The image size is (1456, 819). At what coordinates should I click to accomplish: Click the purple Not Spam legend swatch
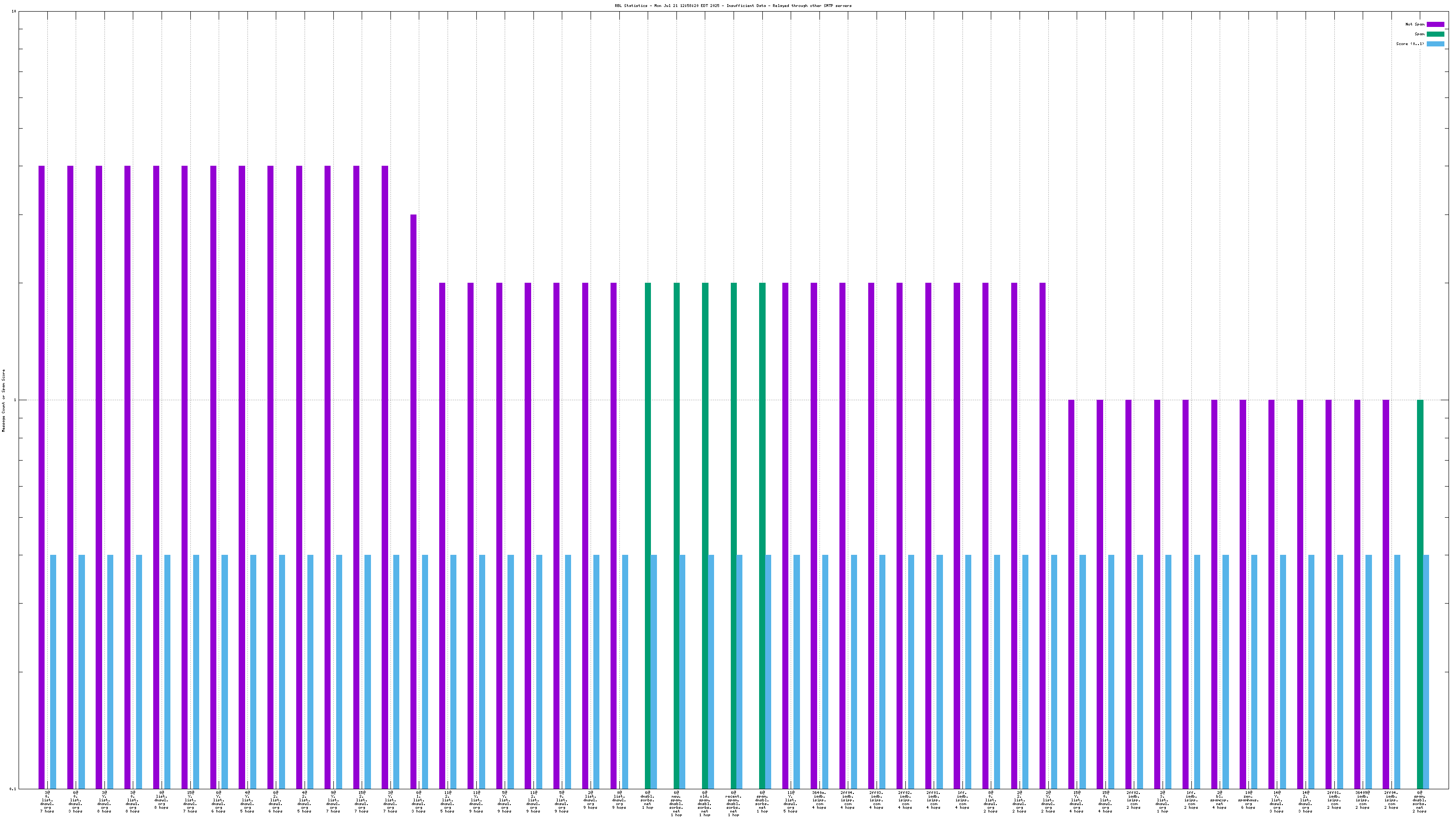click(1435, 24)
